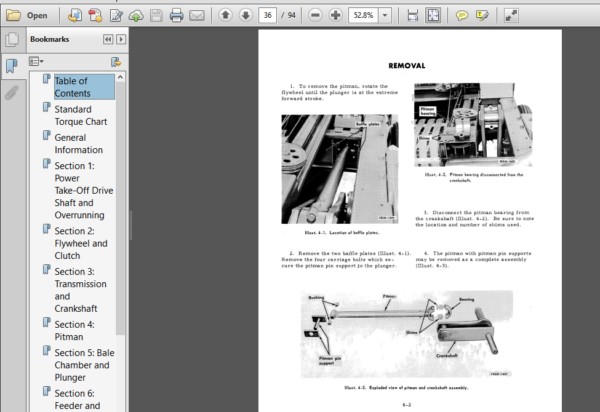Viewport: 600px width, 412px height.
Task: Open Section 3: Transmission and Crankshaft bookmark
Action: pyautogui.click(x=80, y=290)
